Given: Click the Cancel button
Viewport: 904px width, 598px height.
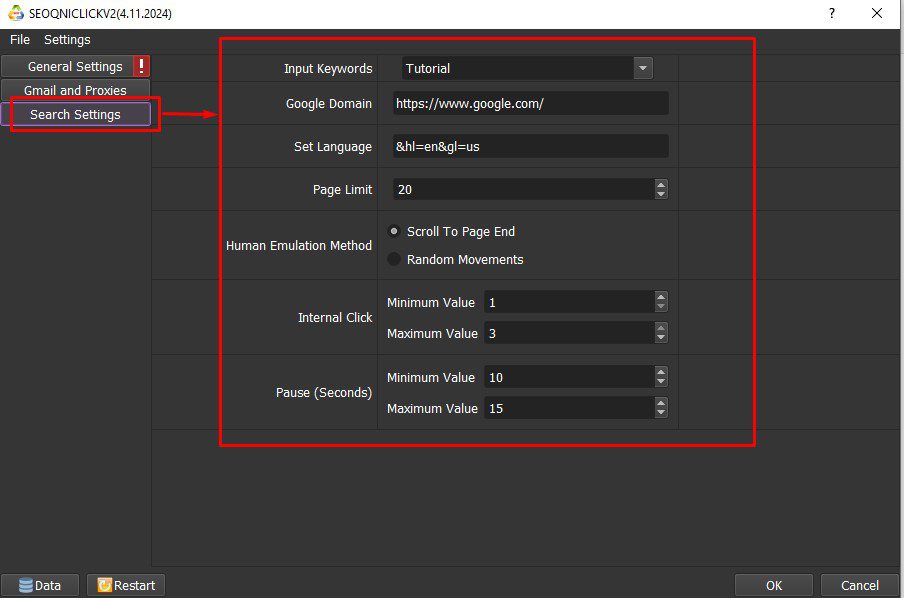Looking at the screenshot, I should pyautogui.click(x=860, y=585).
